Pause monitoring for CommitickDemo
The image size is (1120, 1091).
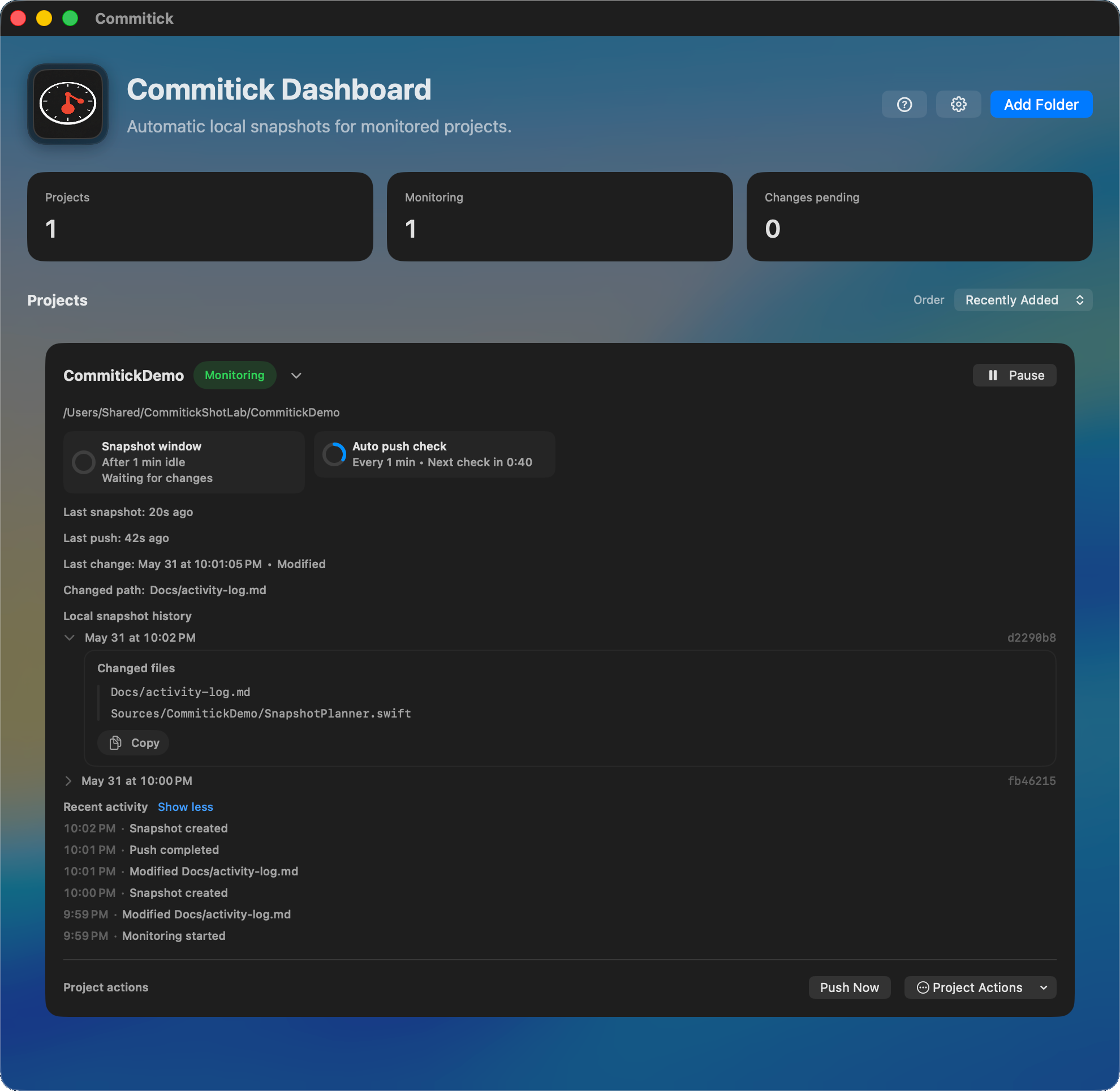point(1014,375)
